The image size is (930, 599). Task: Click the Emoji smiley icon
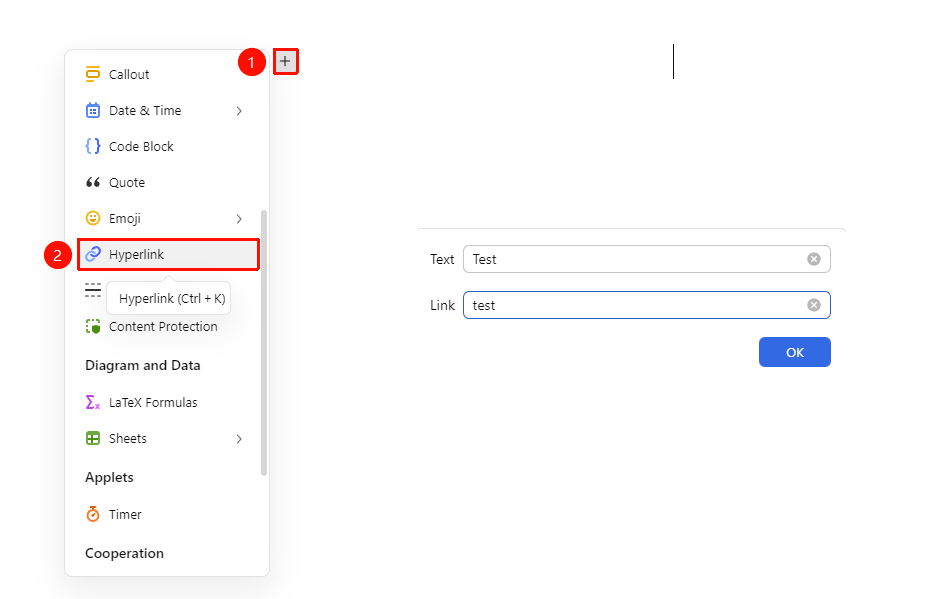click(93, 218)
